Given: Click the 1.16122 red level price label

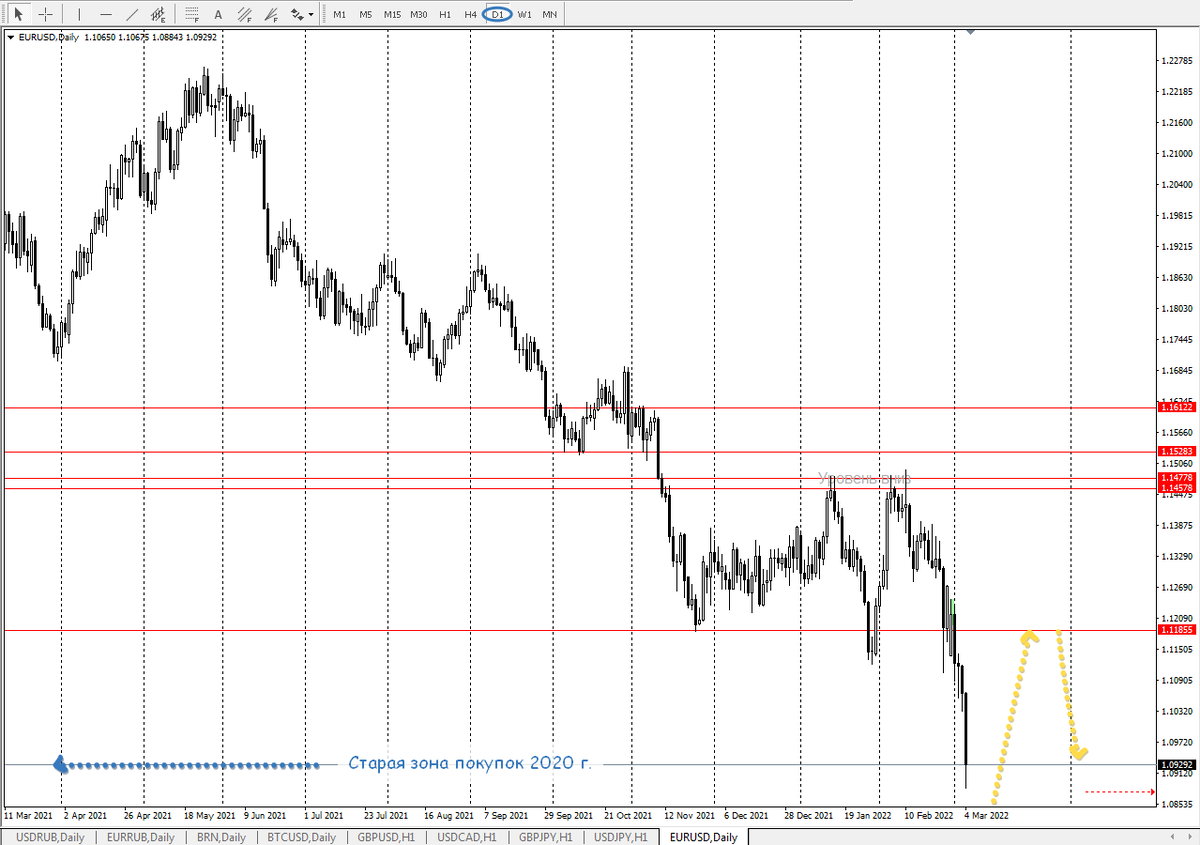Looking at the screenshot, I should (x=1177, y=408).
